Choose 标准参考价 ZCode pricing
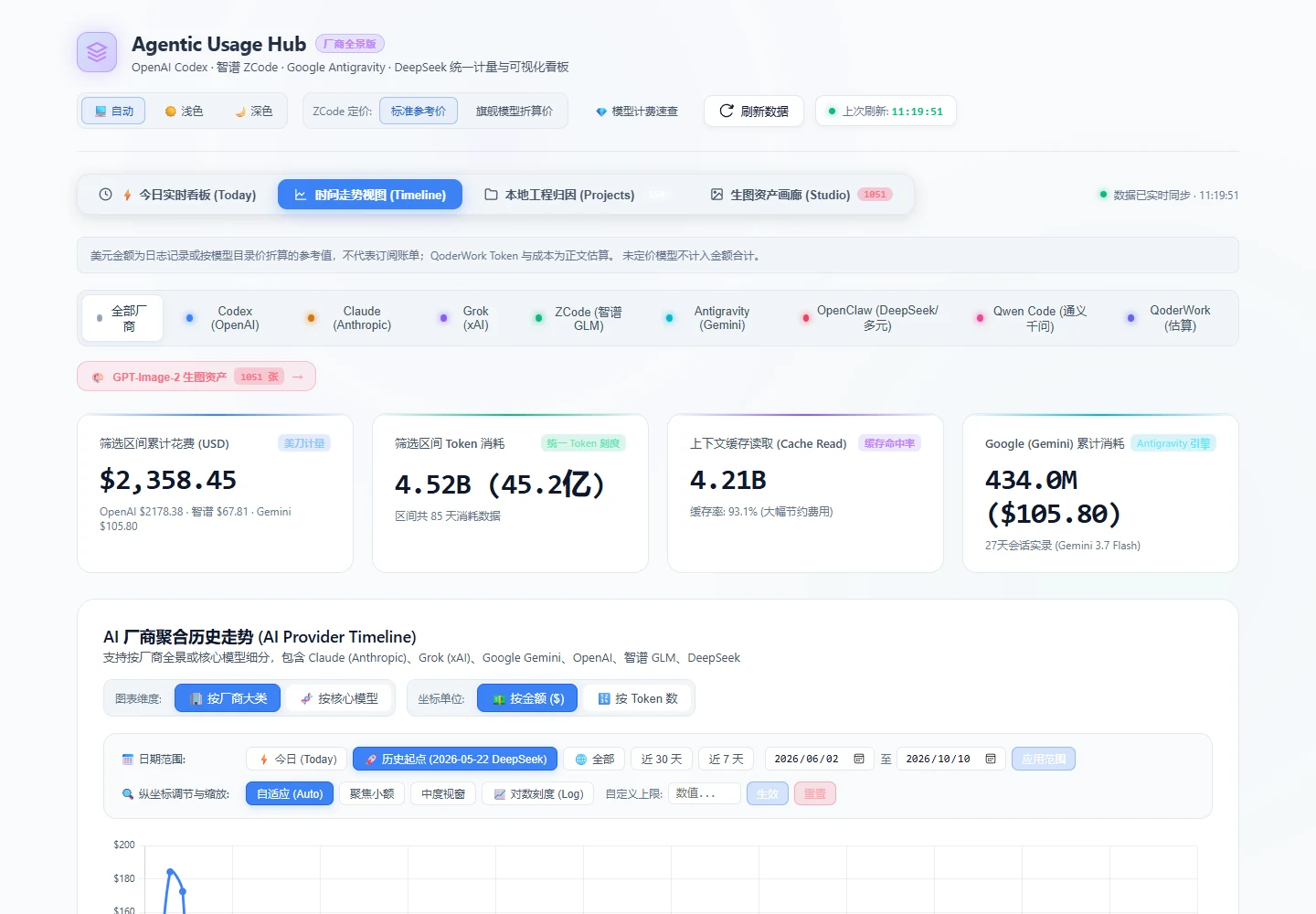The height and width of the screenshot is (914, 1316). 419,112
